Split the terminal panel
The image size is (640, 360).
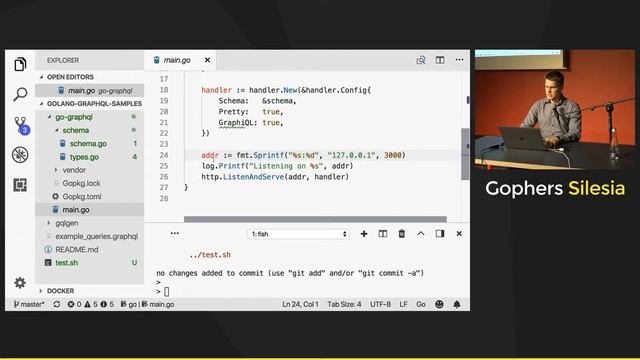(382, 234)
